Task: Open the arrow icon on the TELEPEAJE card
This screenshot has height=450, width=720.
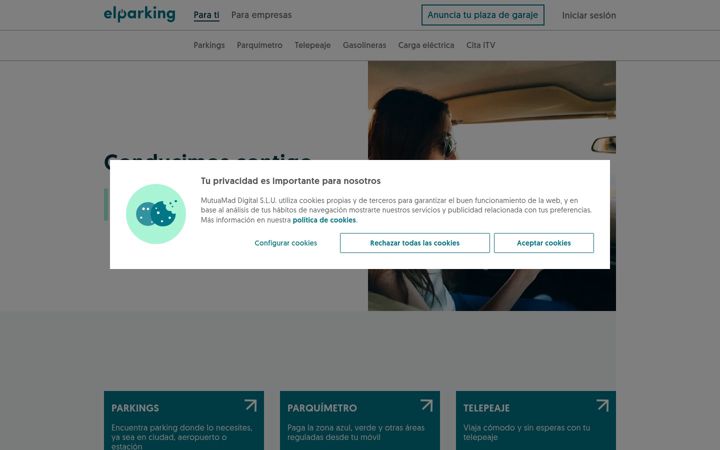Action: tap(602, 405)
